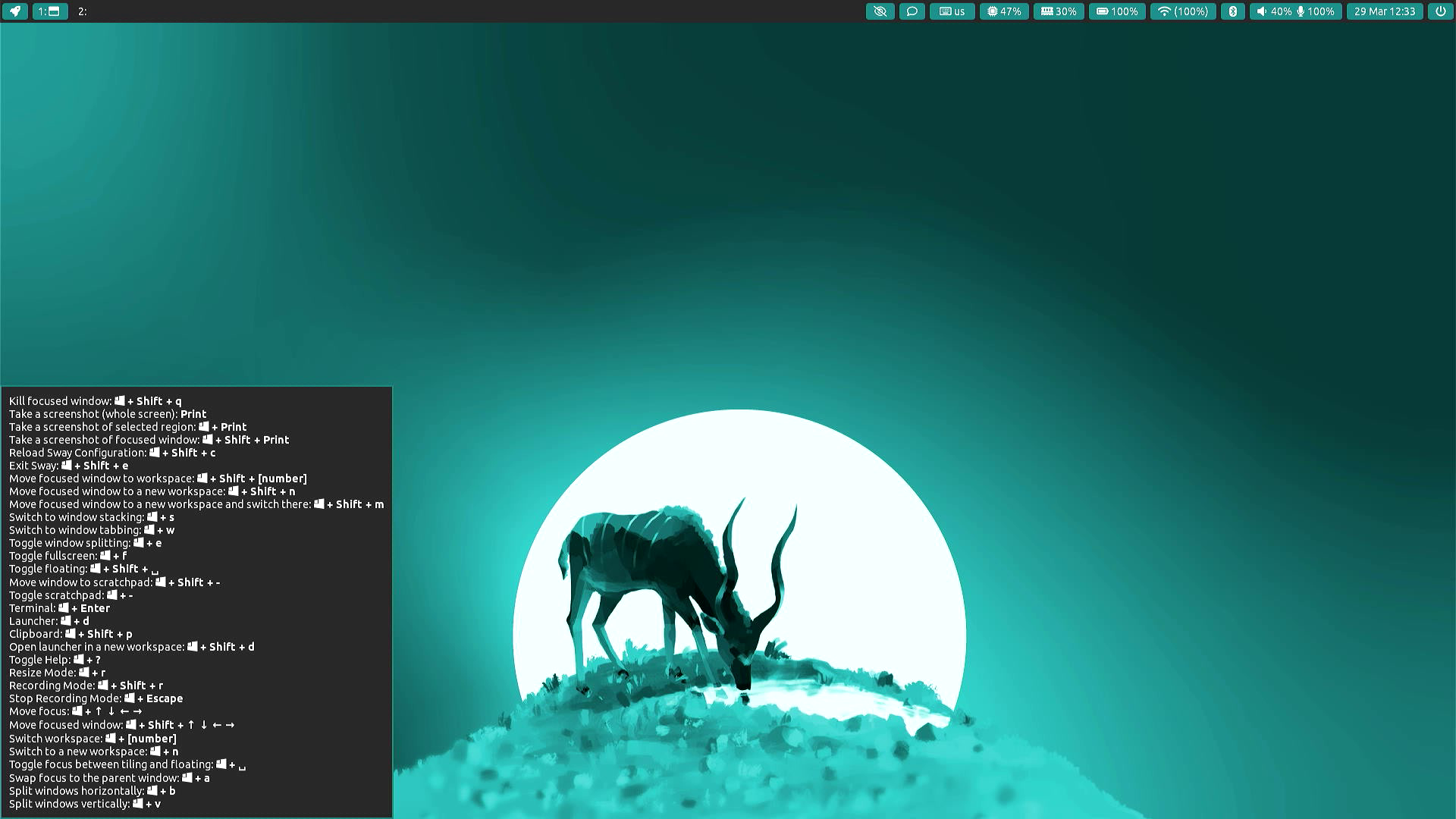This screenshot has height=819, width=1456.
Task: Click the microphone 100% indicator
Action: 1316,11
